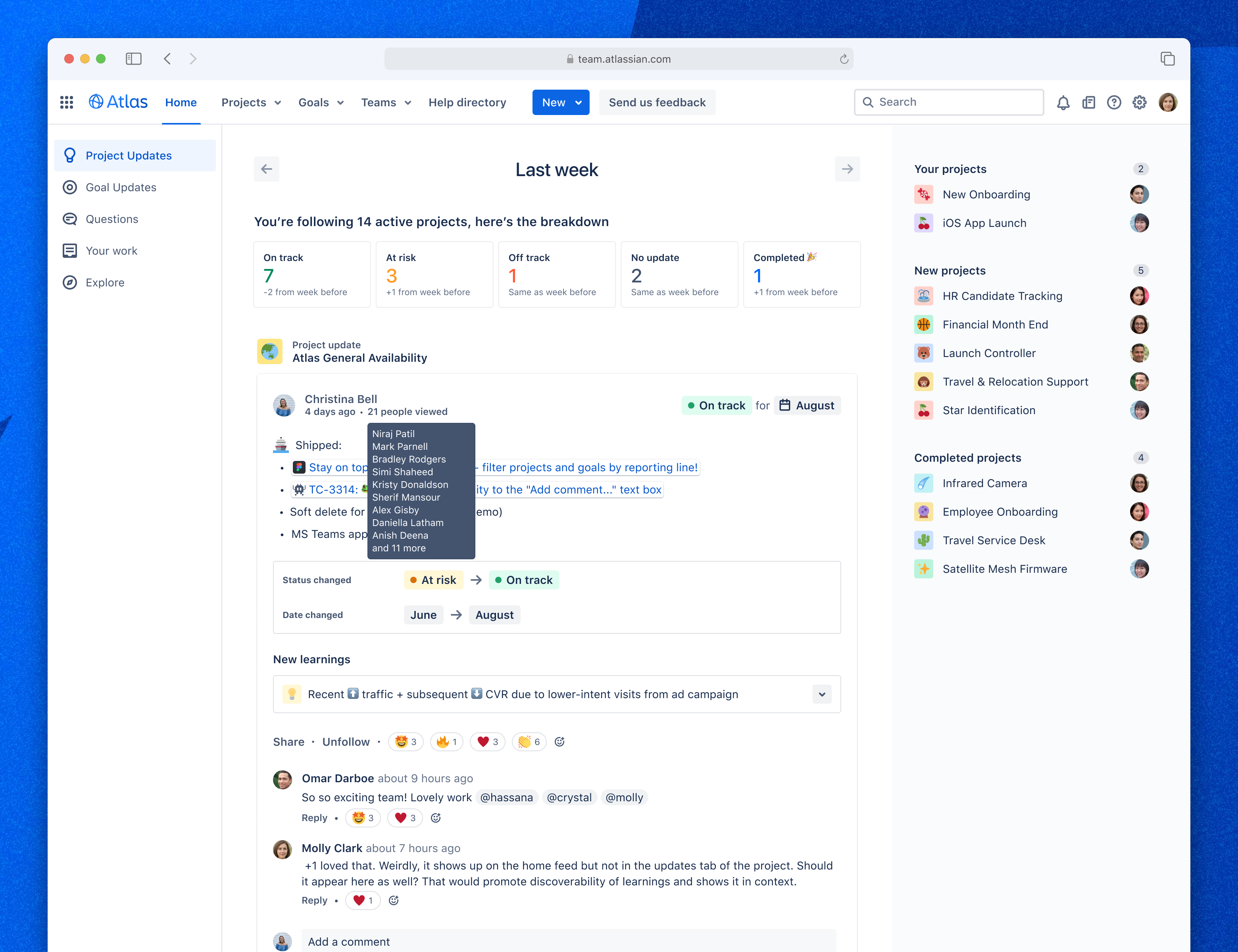Viewport: 1238px width, 952px height.
Task: Open Atlas settings via the gear icon
Action: point(1139,102)
